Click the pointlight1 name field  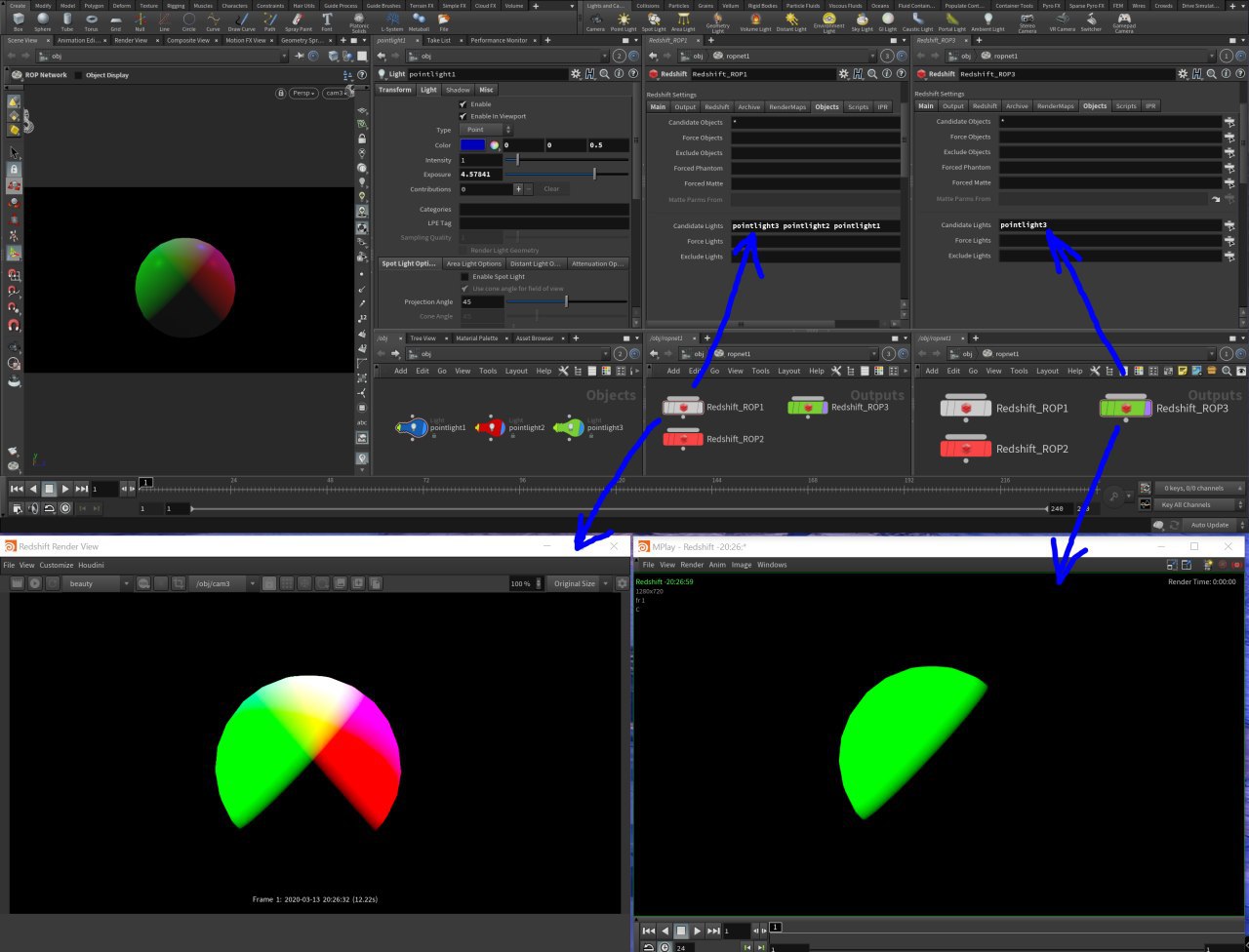point(487,74)
